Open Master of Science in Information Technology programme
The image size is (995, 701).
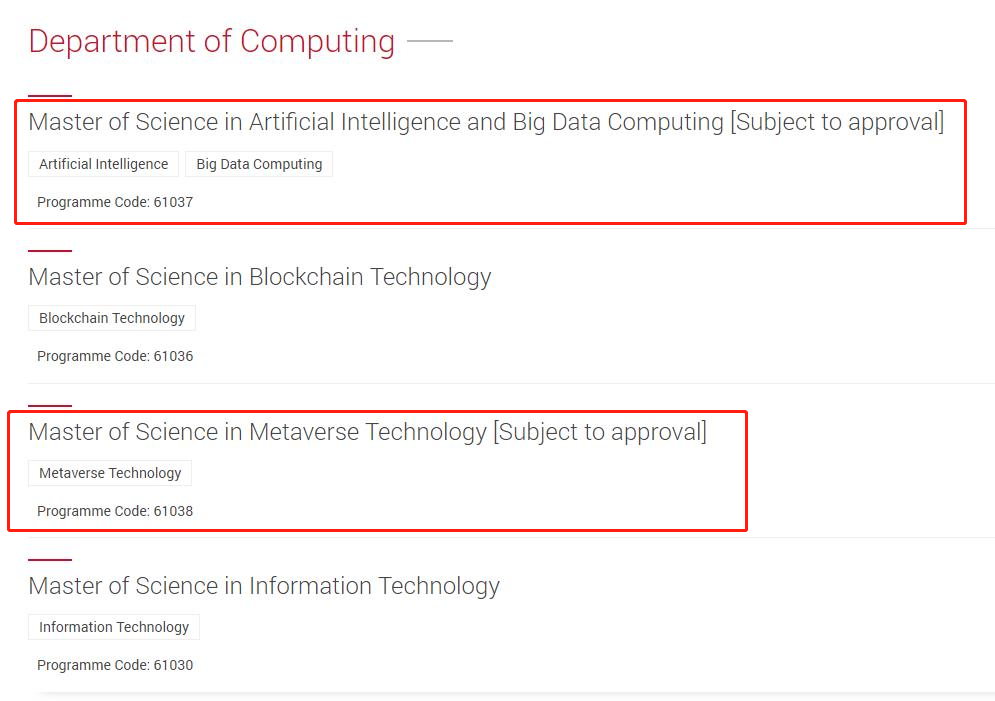point(264,586)
